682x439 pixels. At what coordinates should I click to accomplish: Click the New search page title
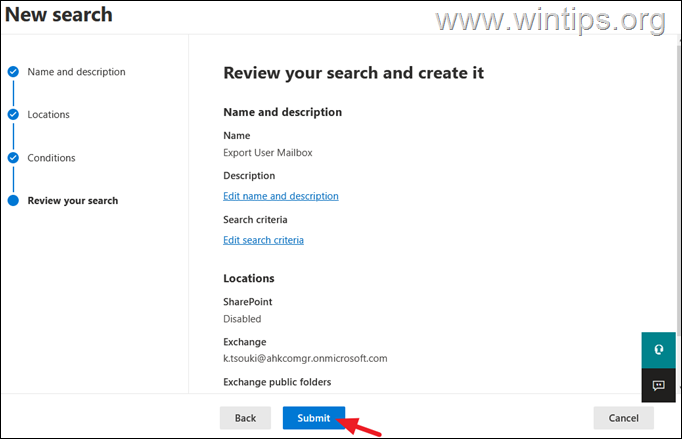(59, 14)
